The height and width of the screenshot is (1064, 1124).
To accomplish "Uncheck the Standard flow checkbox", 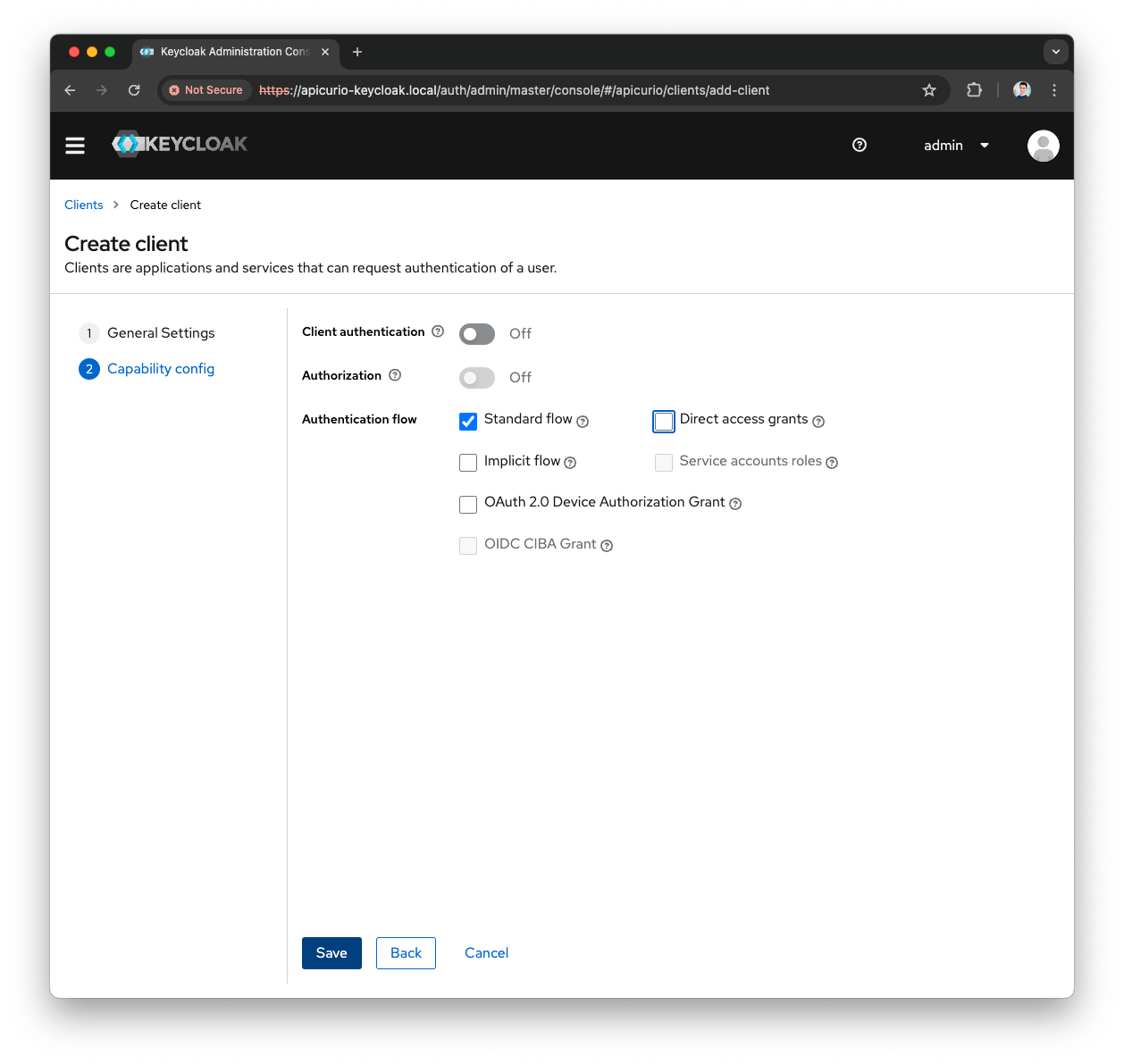I will click(468, 421).
